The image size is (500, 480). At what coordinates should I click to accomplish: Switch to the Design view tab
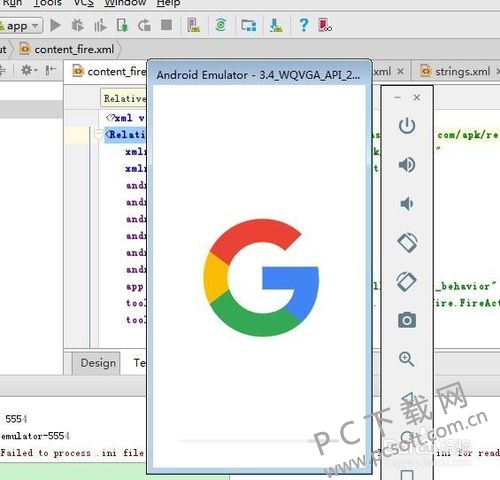click(x=97, y=363)
